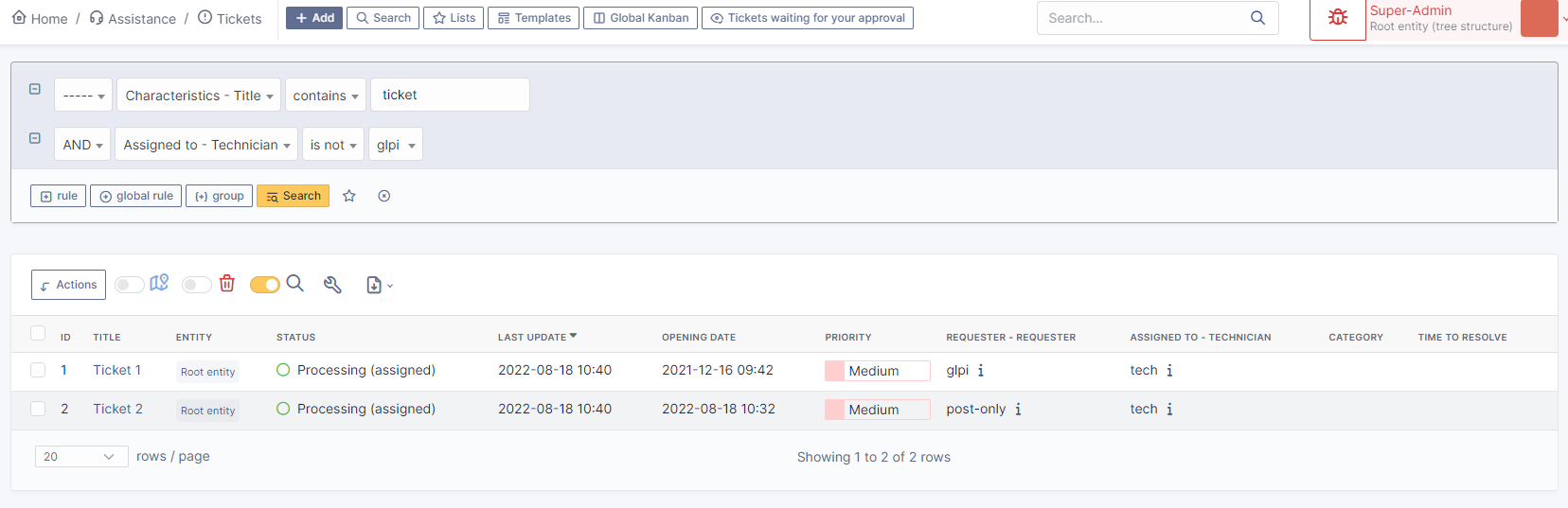Open Ticket 1 link

pyautogui.click(x=116, y=370)
